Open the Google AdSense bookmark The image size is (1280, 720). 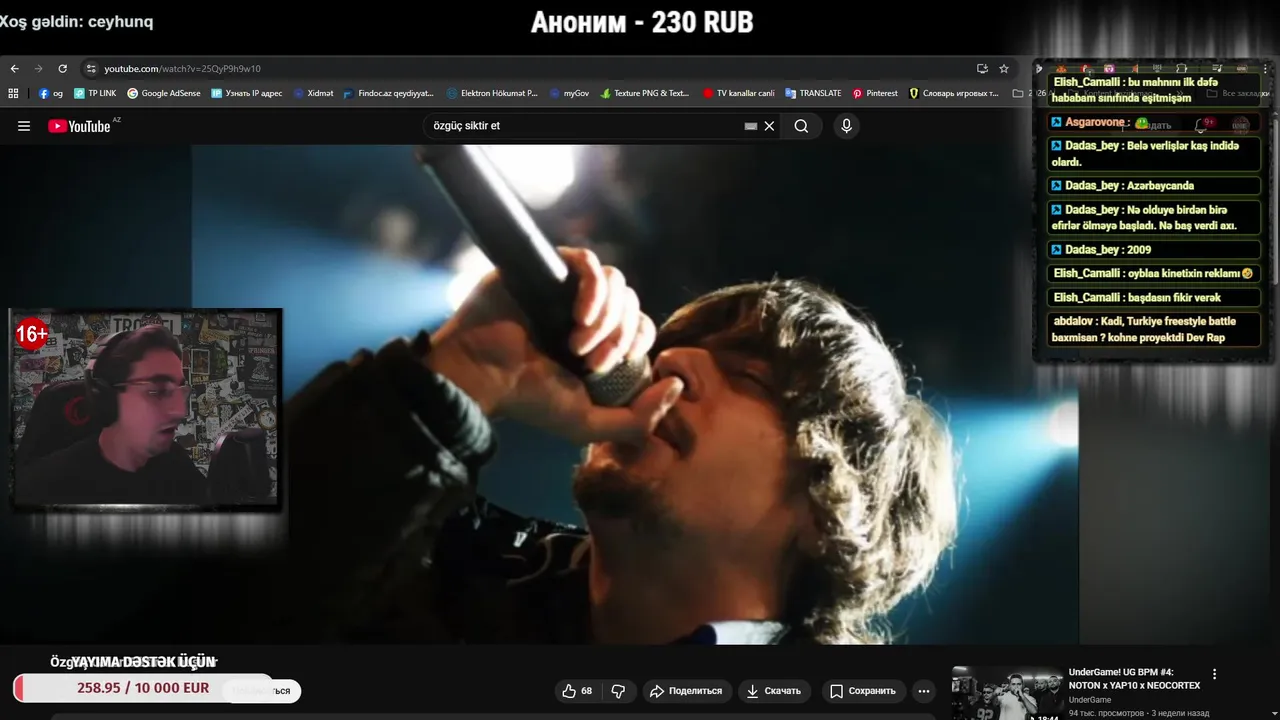[x=164, y=93]
